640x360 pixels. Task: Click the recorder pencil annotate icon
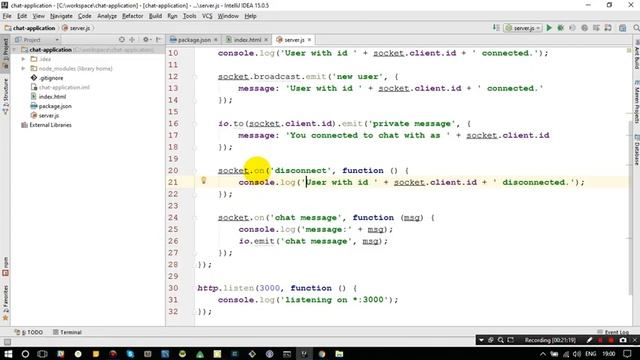(589, 340)
